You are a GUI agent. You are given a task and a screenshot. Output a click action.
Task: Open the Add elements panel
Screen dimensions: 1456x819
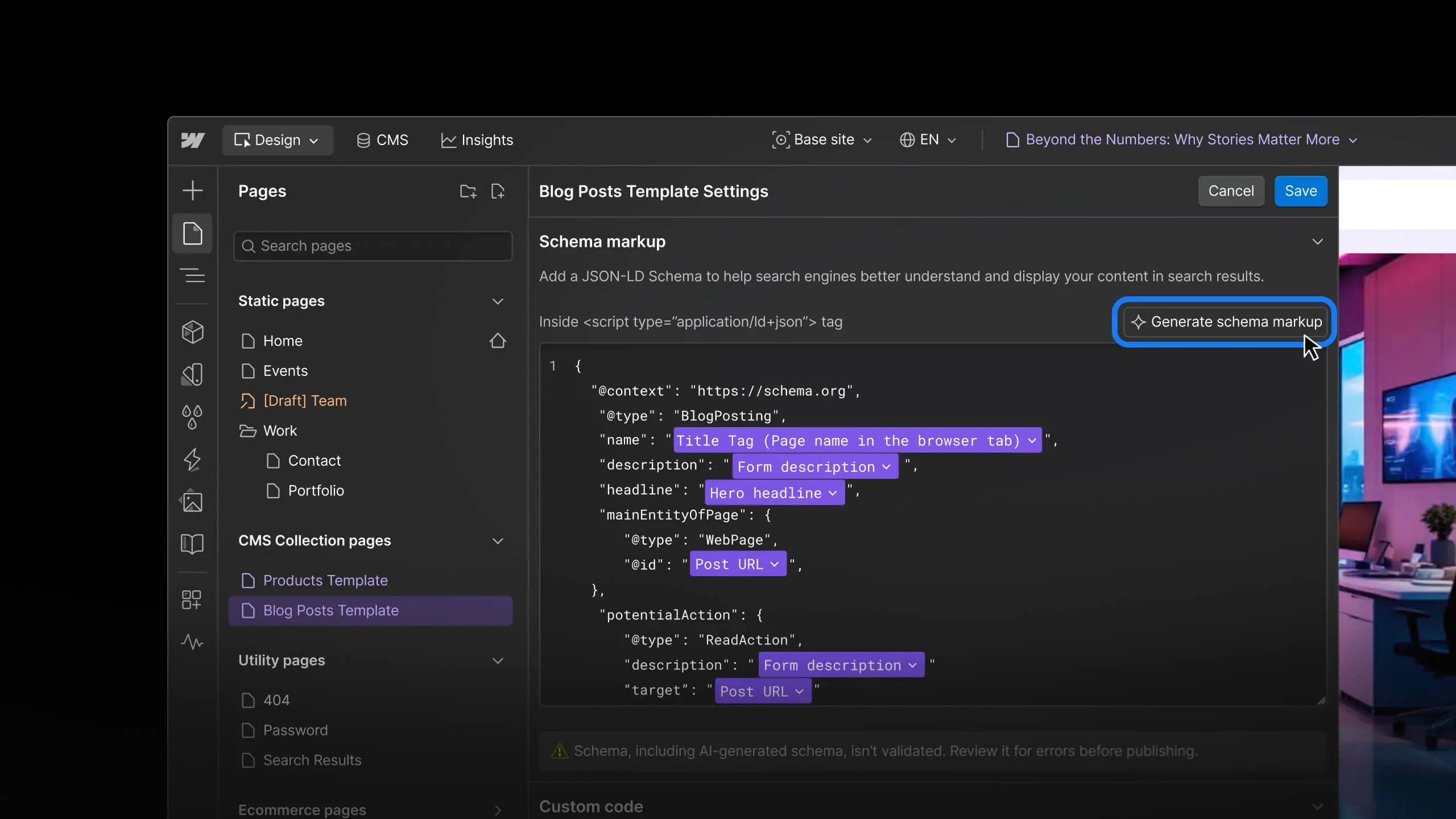pos(193,190)
